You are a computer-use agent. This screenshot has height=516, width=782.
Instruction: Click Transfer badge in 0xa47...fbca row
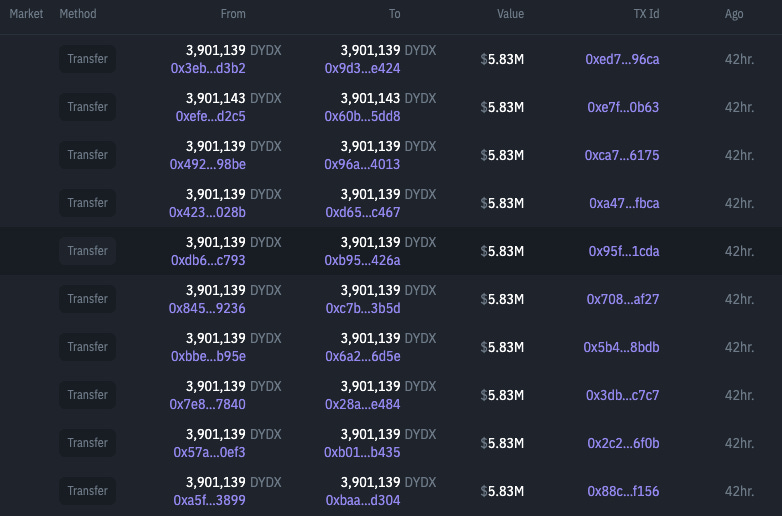tap(88, 203)
